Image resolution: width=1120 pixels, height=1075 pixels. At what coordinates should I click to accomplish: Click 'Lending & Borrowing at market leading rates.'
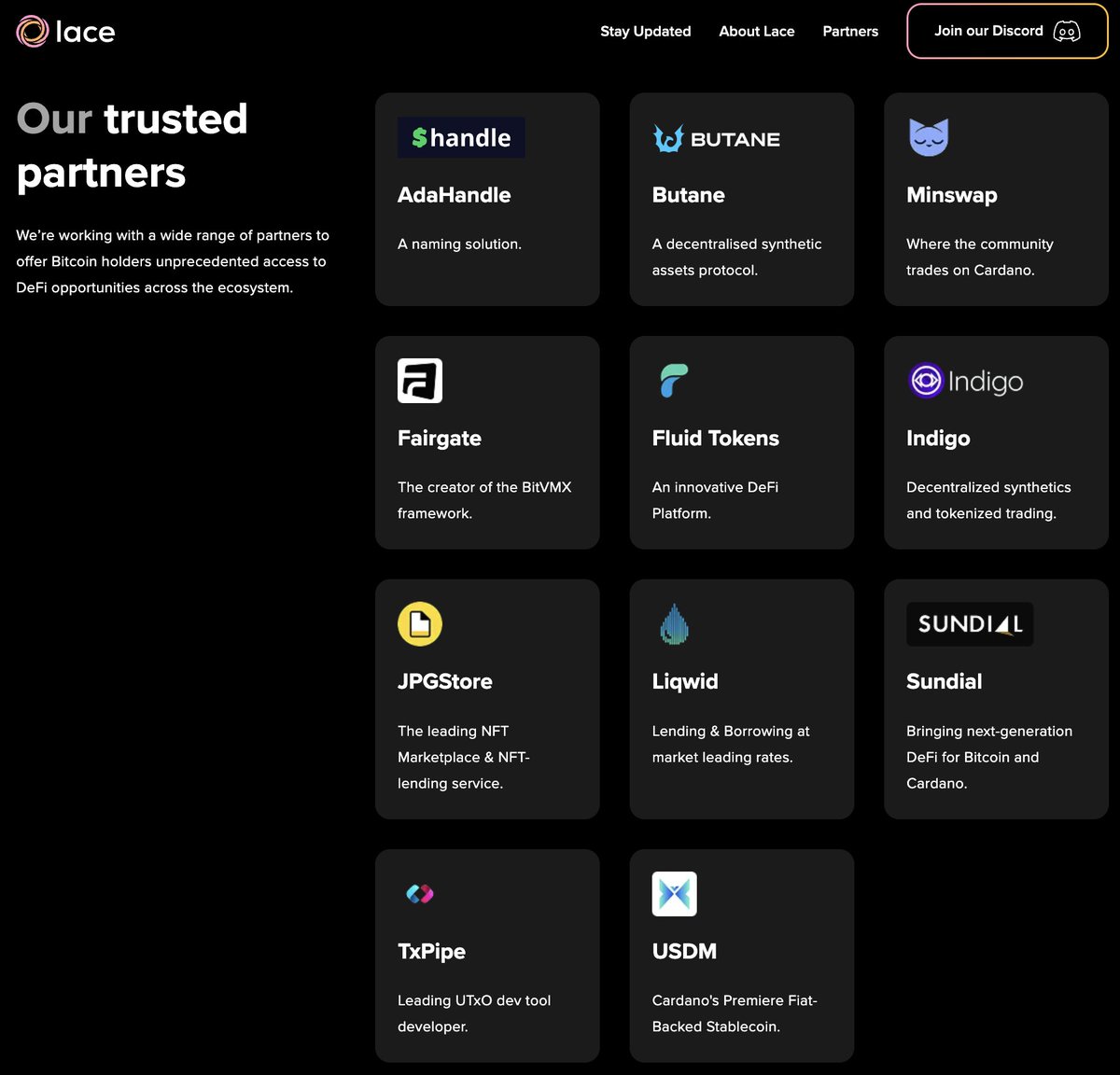pos(731,745)
